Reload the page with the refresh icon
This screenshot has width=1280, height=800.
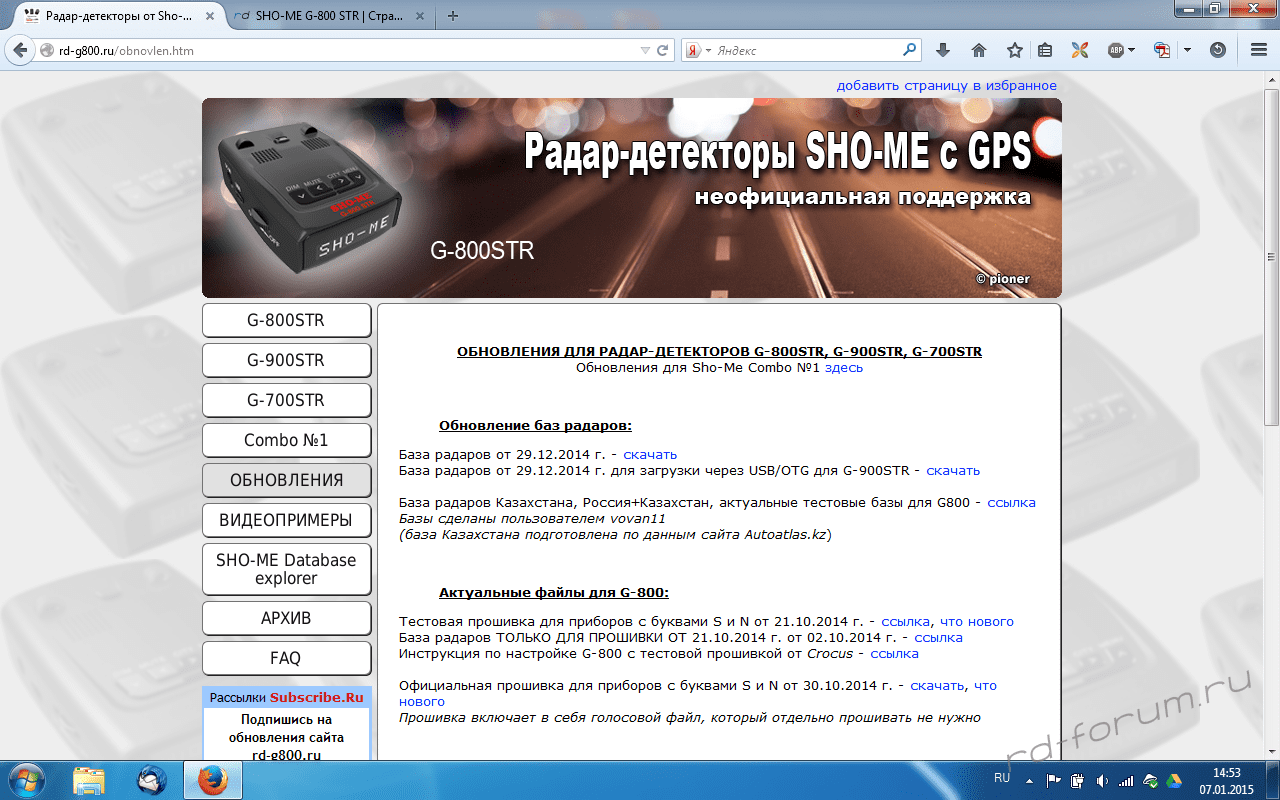[662, 50]
